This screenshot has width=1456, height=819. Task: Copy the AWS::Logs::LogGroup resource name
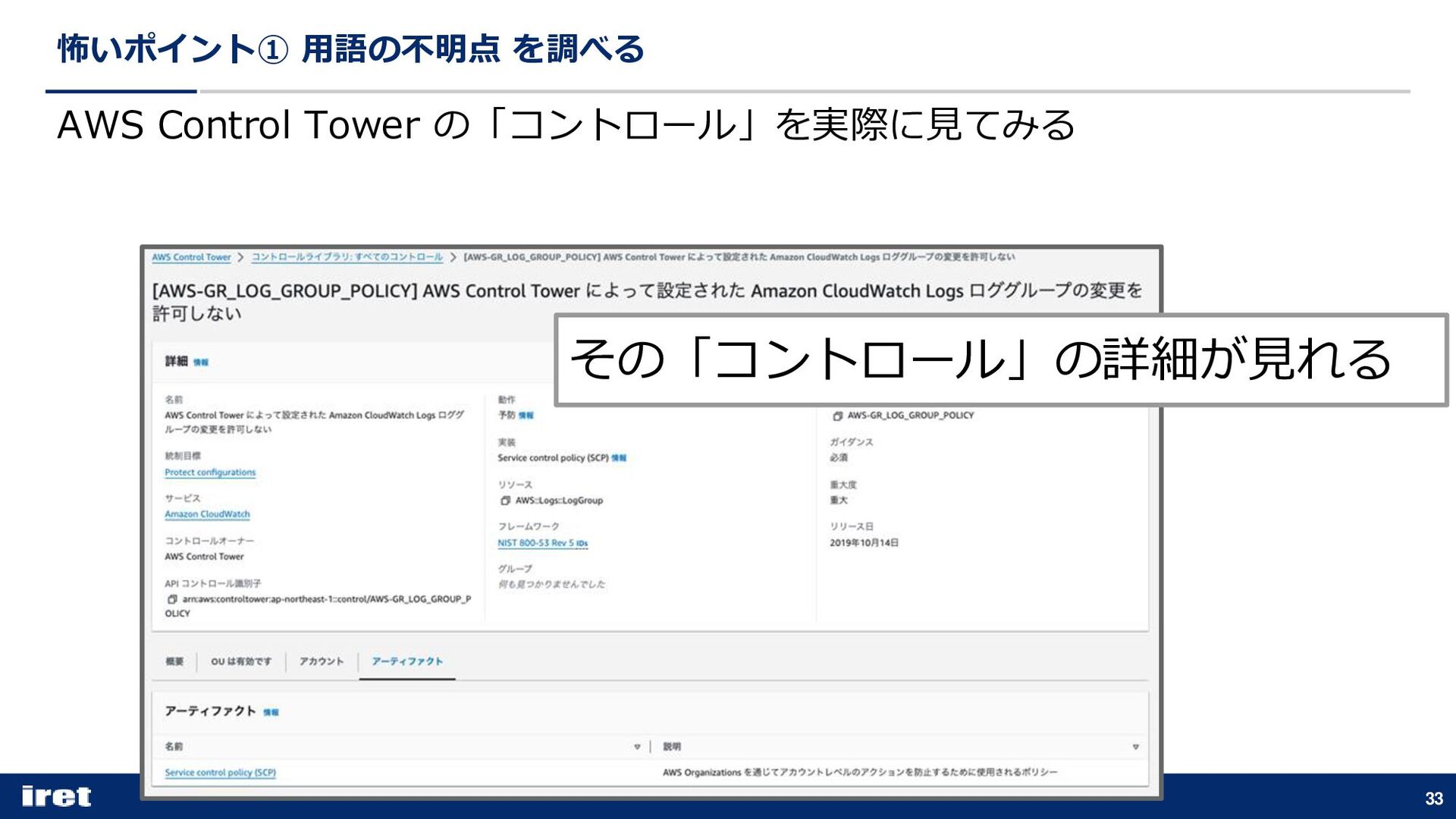505,500
